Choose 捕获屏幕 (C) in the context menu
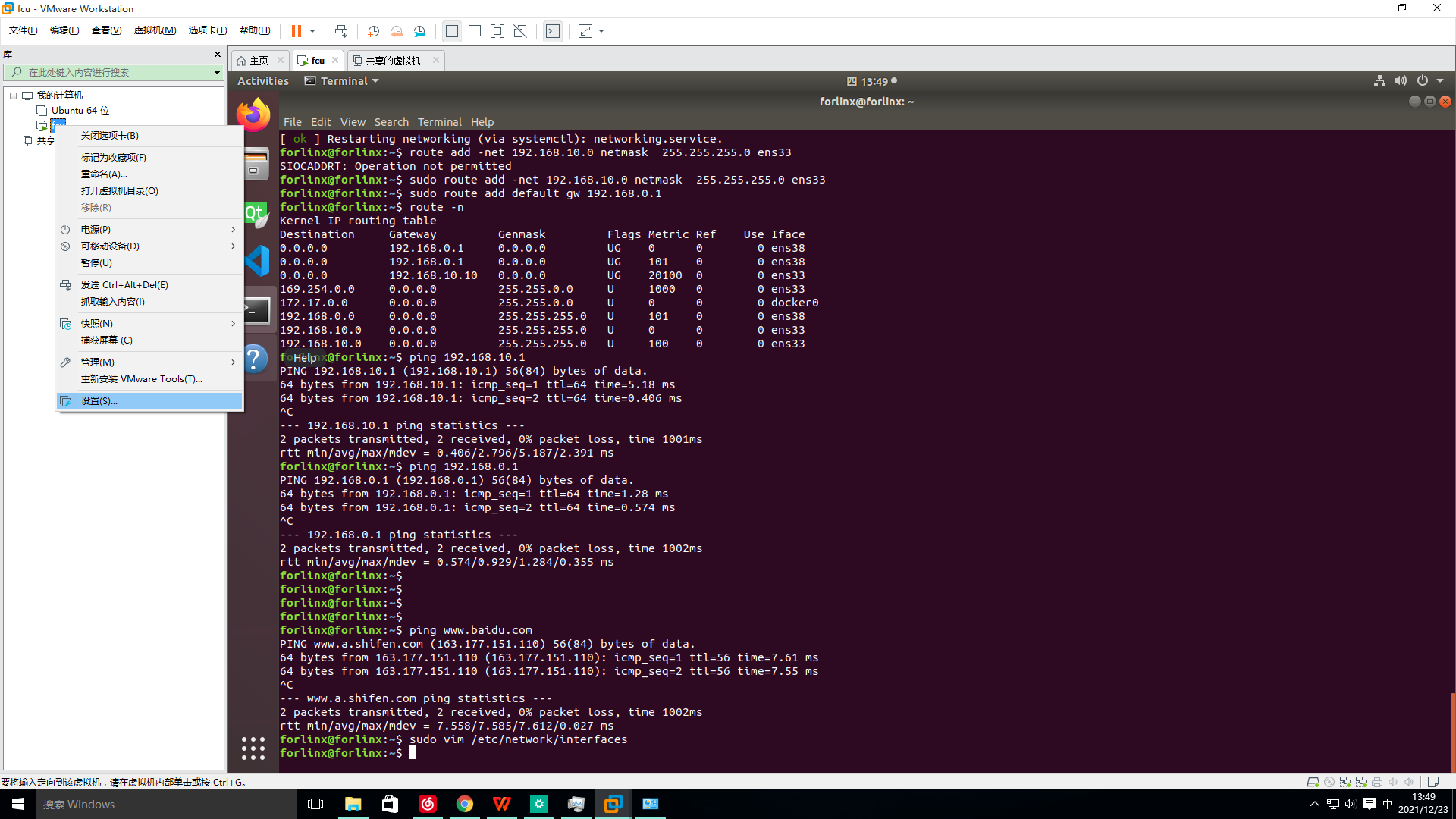The height and width of the screenshot is (819, 1456). (x=149, y=340)
